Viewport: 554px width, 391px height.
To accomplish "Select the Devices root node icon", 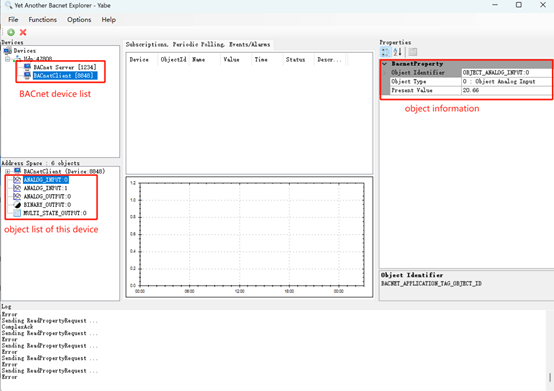I will tap(7, 51).
